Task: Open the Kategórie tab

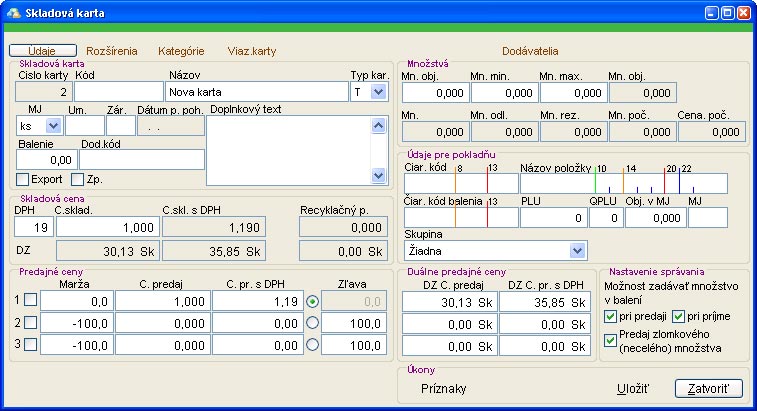Action: click(180, 50)
